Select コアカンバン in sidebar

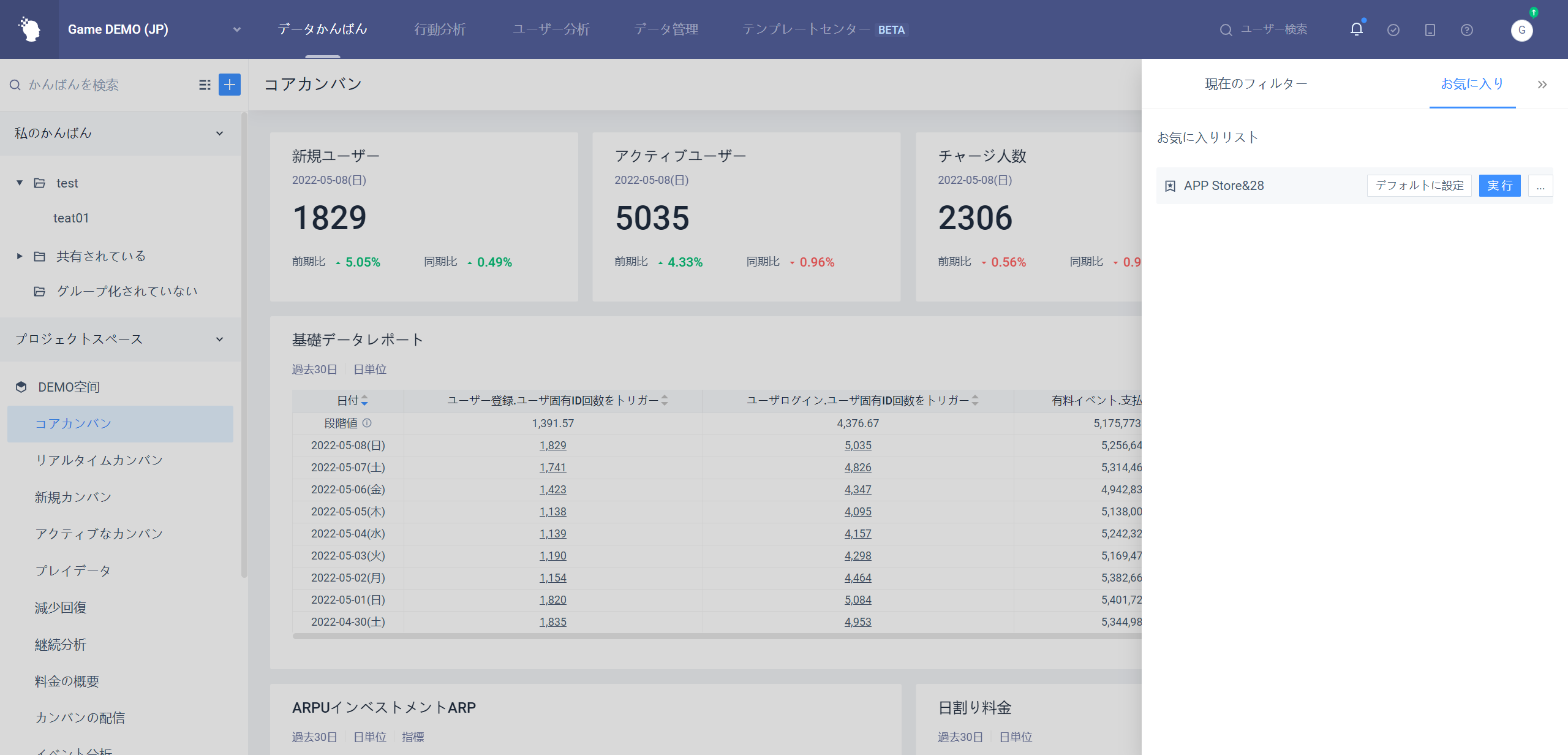(120, 423)
